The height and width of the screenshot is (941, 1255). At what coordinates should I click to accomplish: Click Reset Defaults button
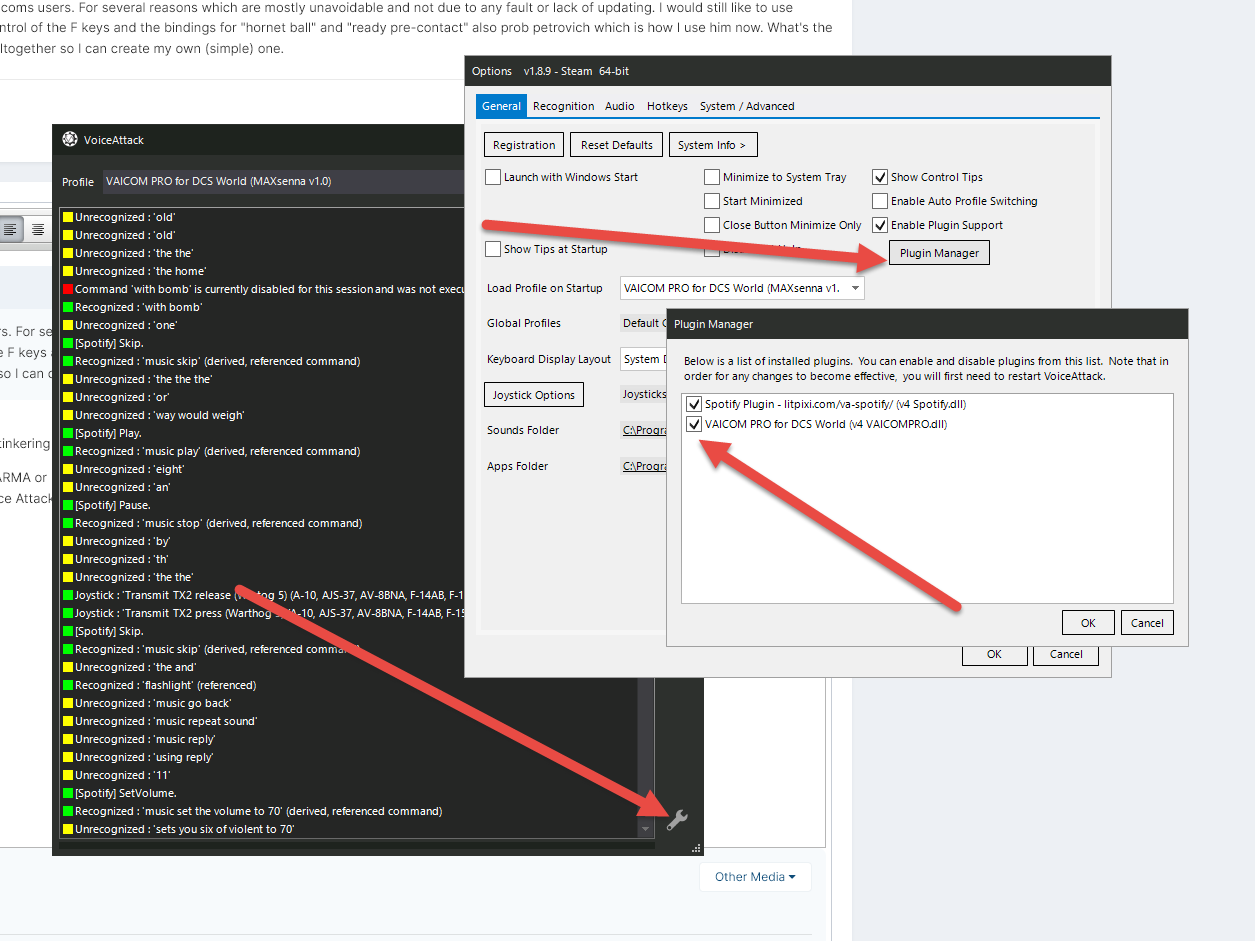pos(617,145)
